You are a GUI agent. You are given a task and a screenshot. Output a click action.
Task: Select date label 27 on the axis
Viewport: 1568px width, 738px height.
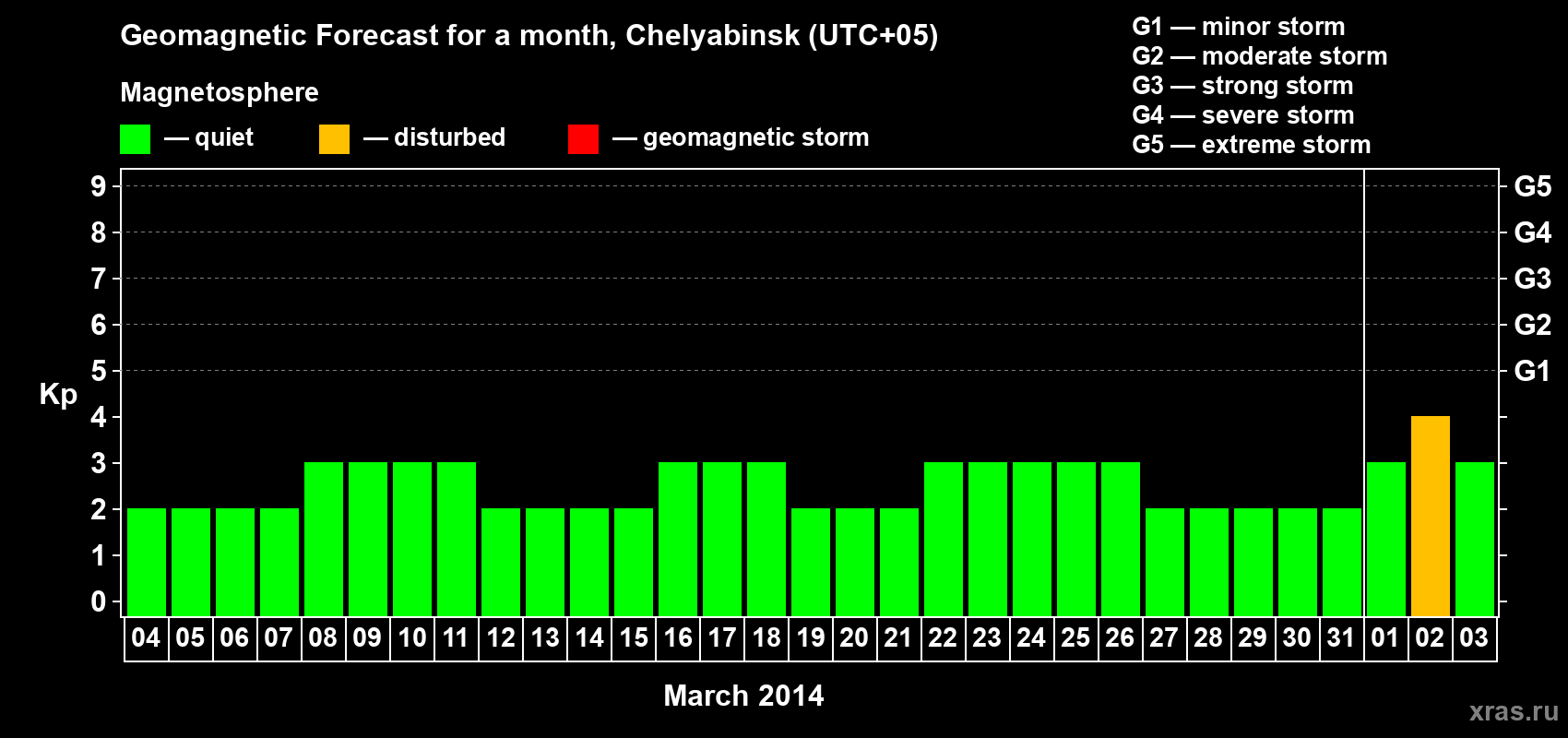1164,638
